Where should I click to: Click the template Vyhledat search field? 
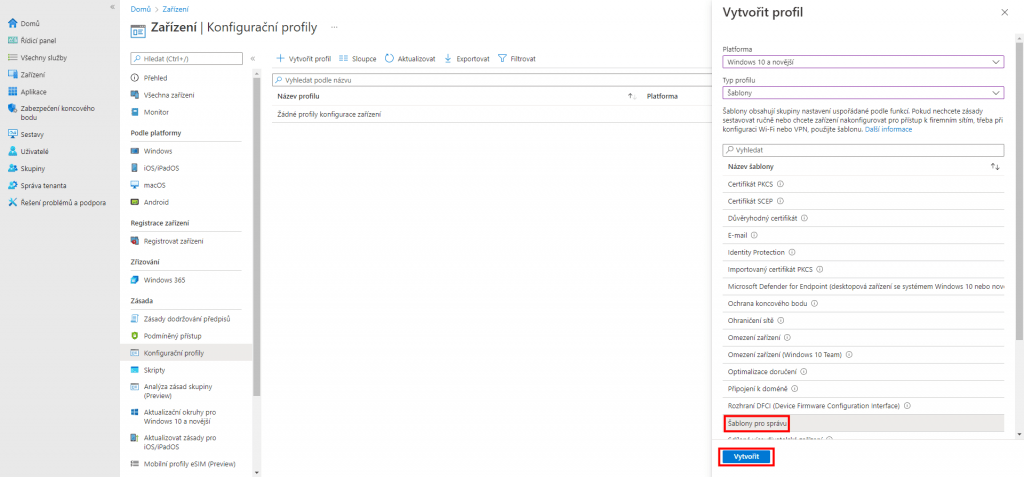(x=862, y=150)
